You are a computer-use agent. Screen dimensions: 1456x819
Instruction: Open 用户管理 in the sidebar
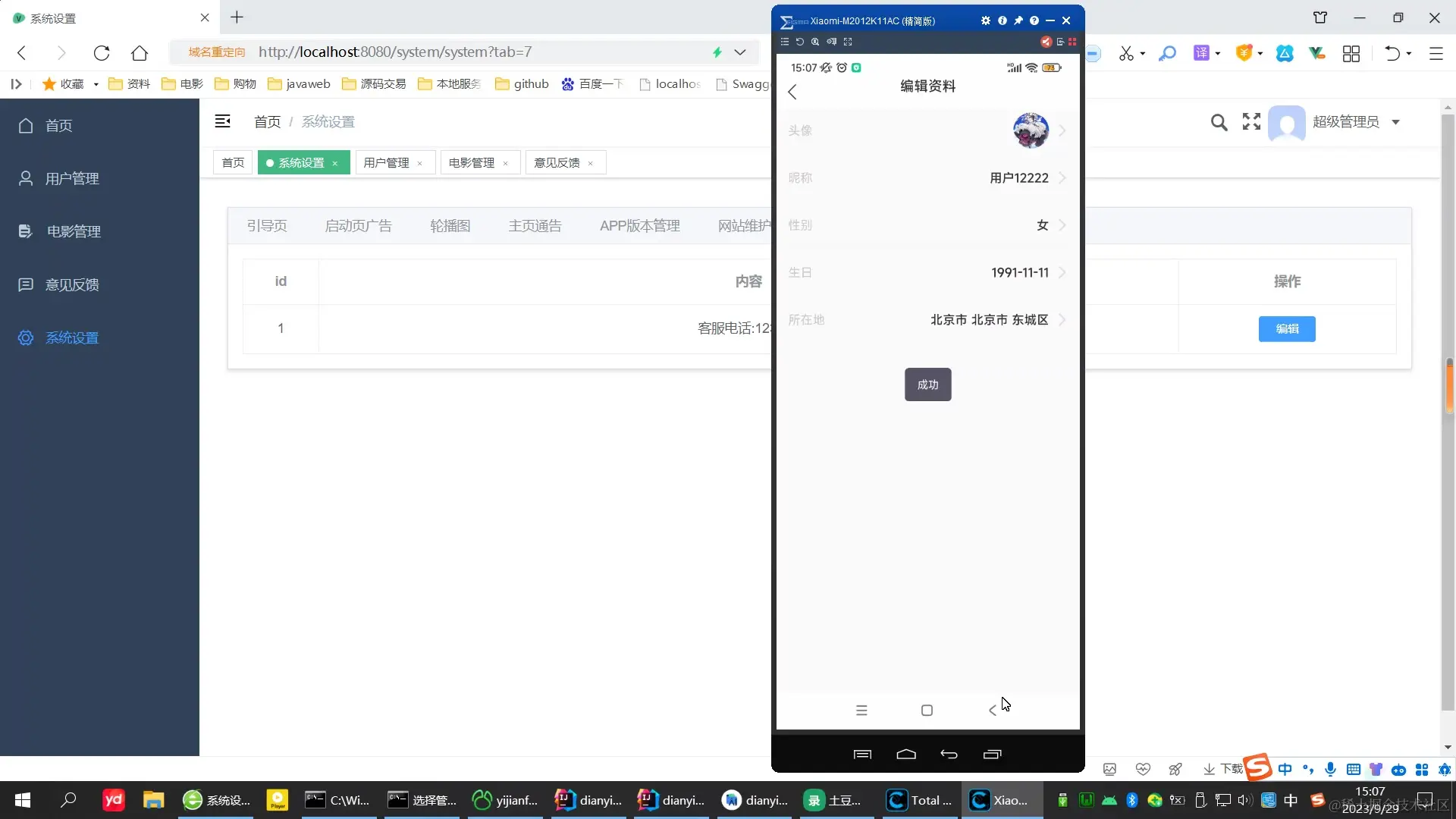tap(72, 178)
